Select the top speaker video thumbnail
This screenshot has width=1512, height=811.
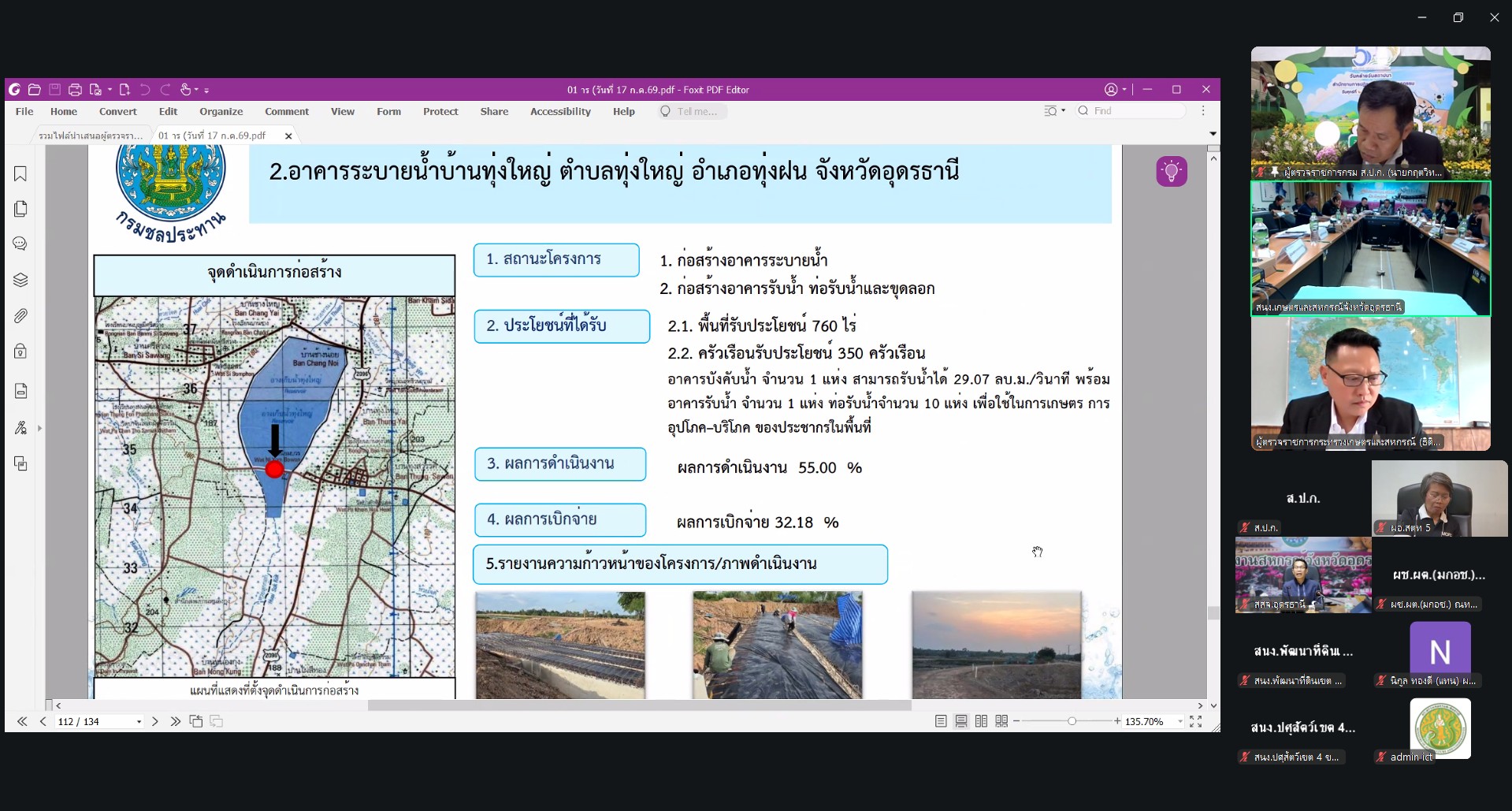pyautogui.click(x=1371, y=113)
